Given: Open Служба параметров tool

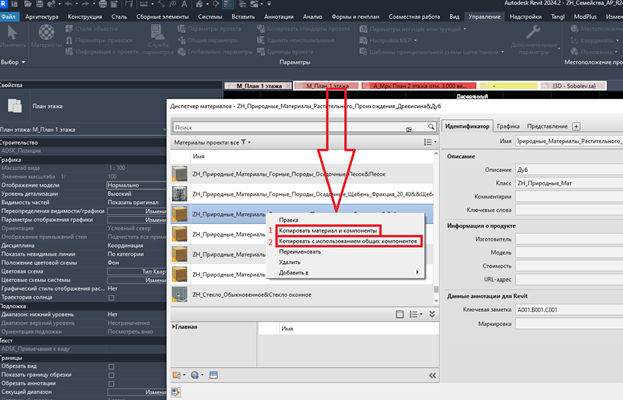Looking at the screenshot, I should pos(157,40).
